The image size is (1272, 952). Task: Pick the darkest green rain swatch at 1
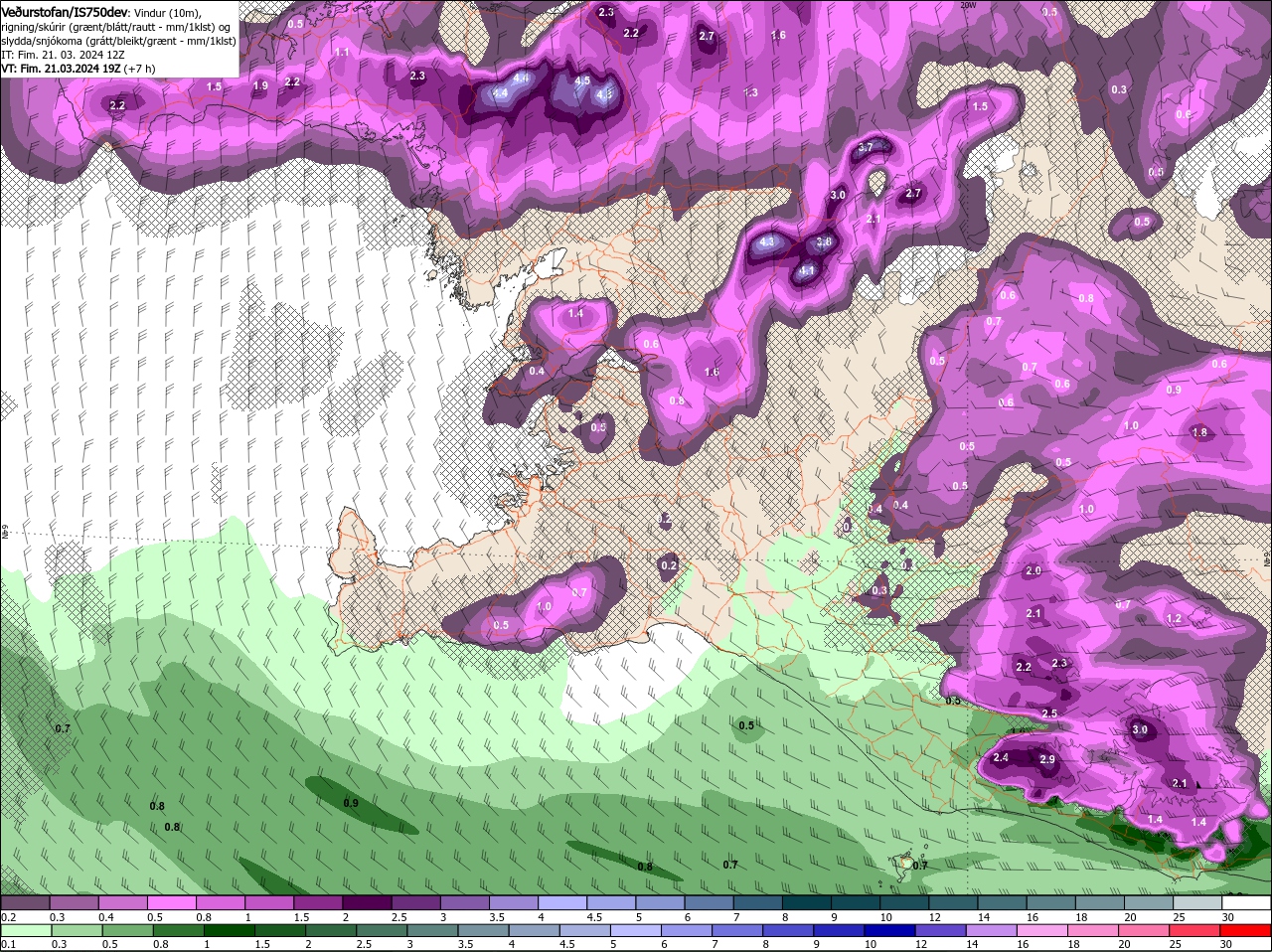click(x=229, y=931)
